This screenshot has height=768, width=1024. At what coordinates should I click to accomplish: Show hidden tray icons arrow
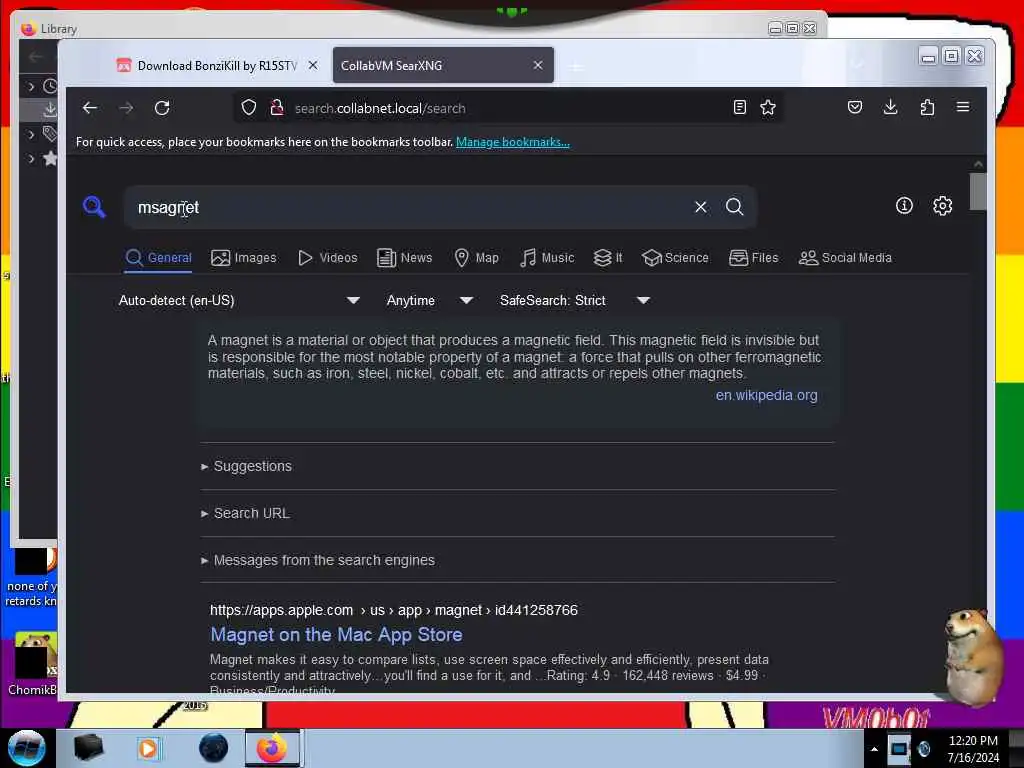click(x=874, y=749)
